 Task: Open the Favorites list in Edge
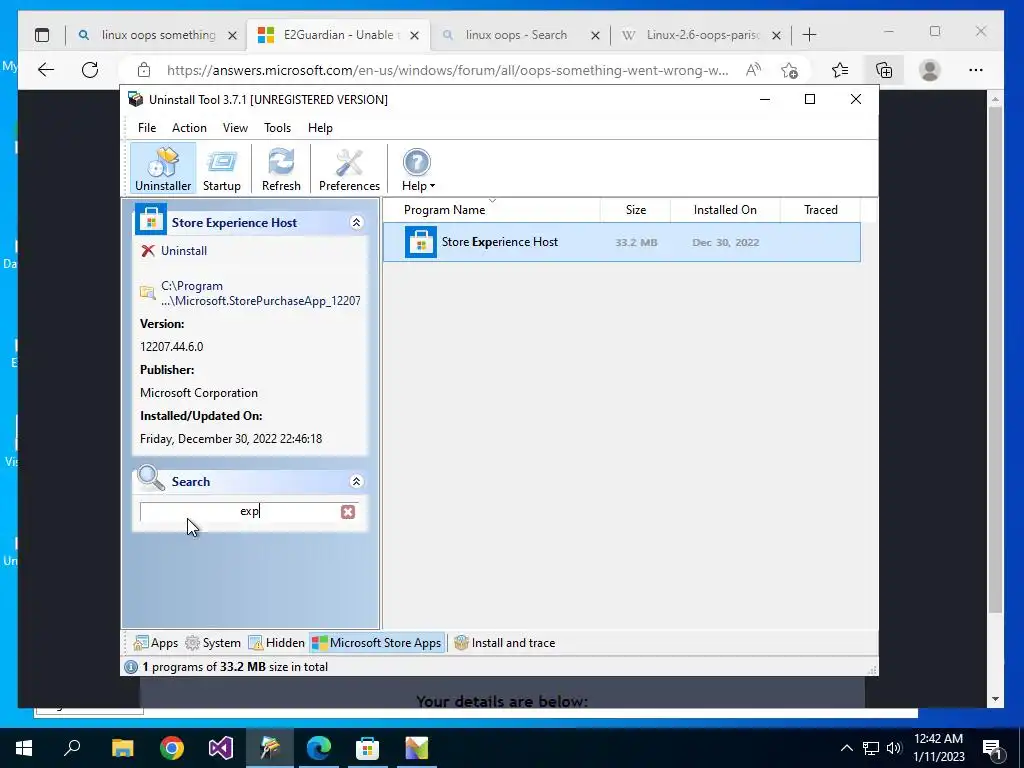coord(840,70)
